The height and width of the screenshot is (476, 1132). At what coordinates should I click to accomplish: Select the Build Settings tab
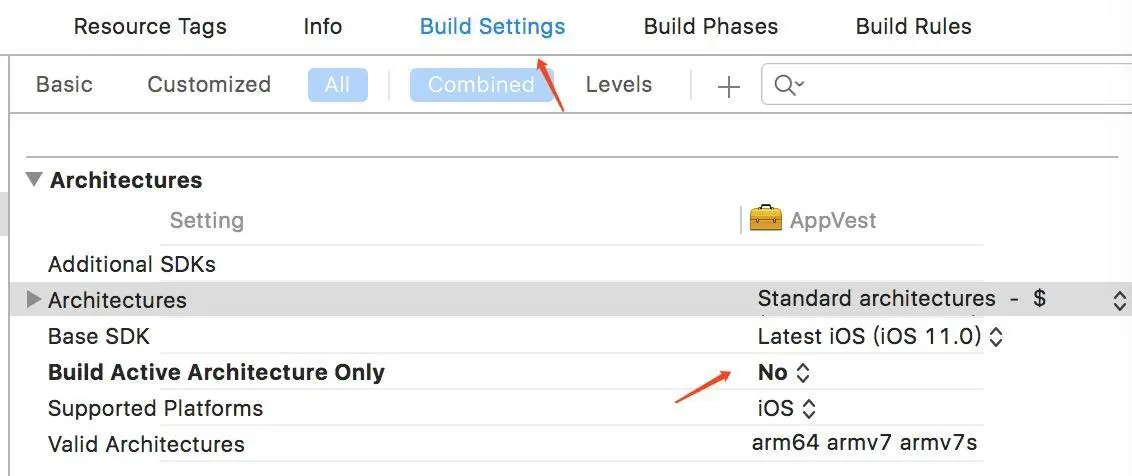pos(492,27)
